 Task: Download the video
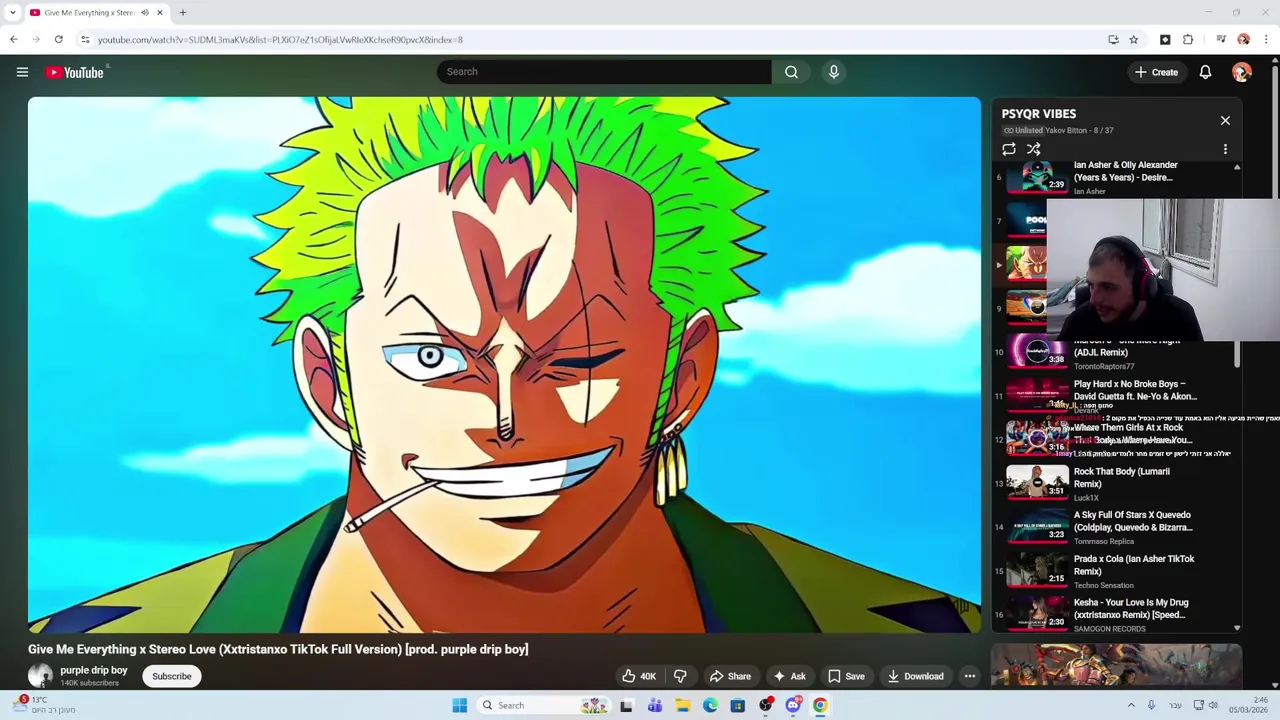pyautogui.click(x=915, y=676)
